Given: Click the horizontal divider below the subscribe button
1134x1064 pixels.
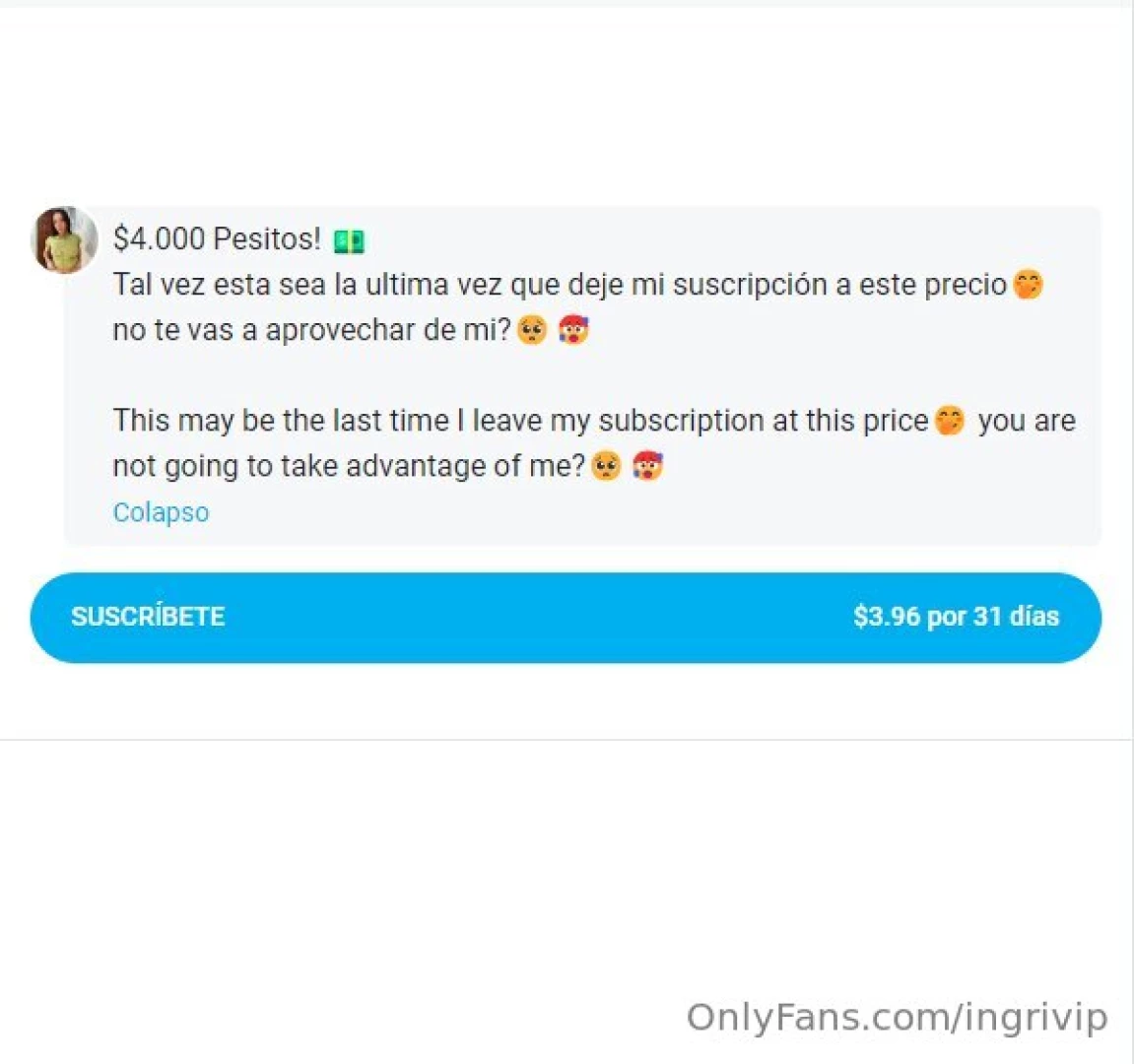Looking at the screenshot, I should [567, 740].
